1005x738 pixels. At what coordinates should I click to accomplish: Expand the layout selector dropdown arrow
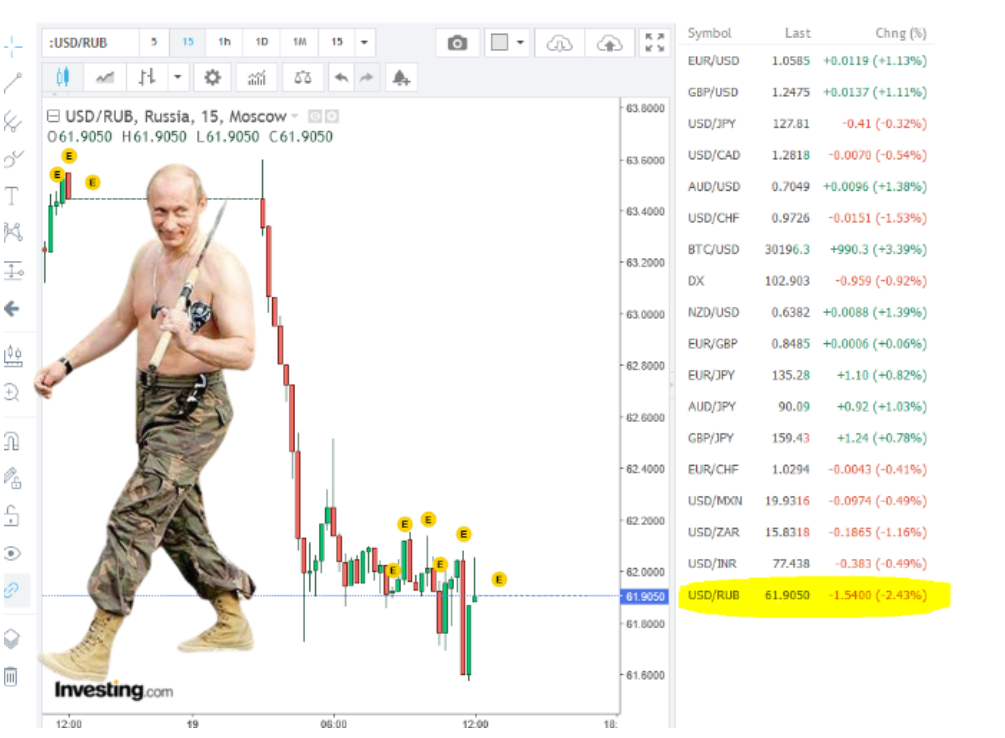[520, 42]
